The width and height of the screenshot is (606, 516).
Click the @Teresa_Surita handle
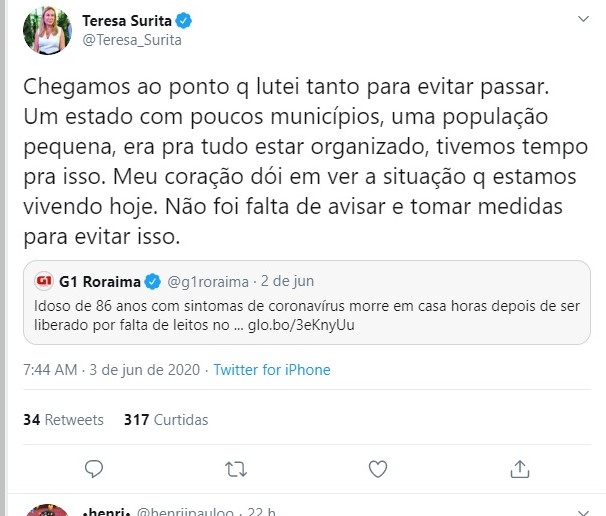click(x=131, y=40)
